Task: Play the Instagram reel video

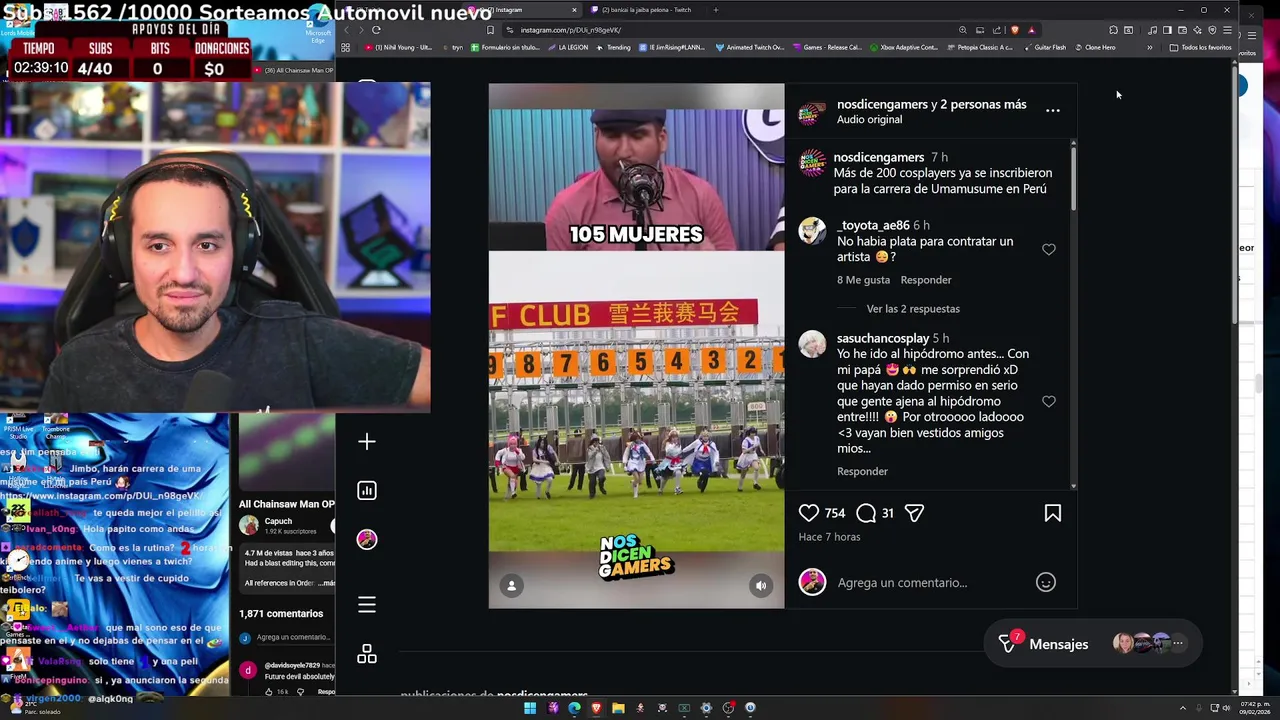Action: click(636, 346)
